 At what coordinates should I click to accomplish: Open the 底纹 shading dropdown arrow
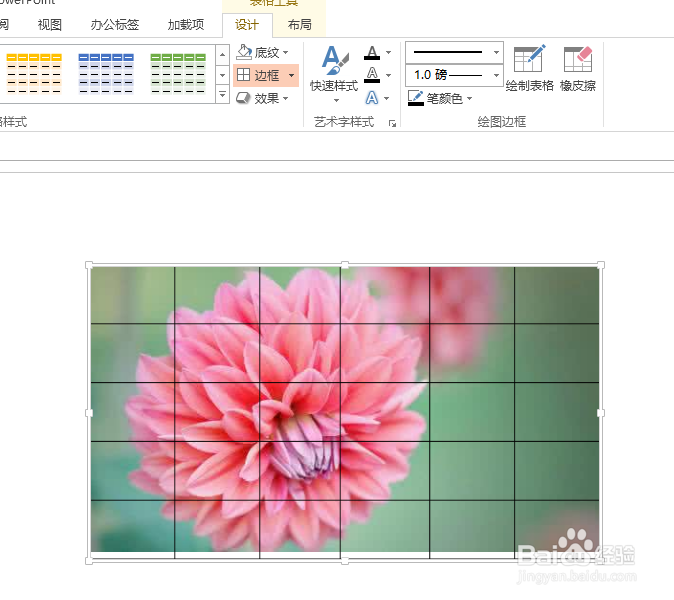coord(285,52)
